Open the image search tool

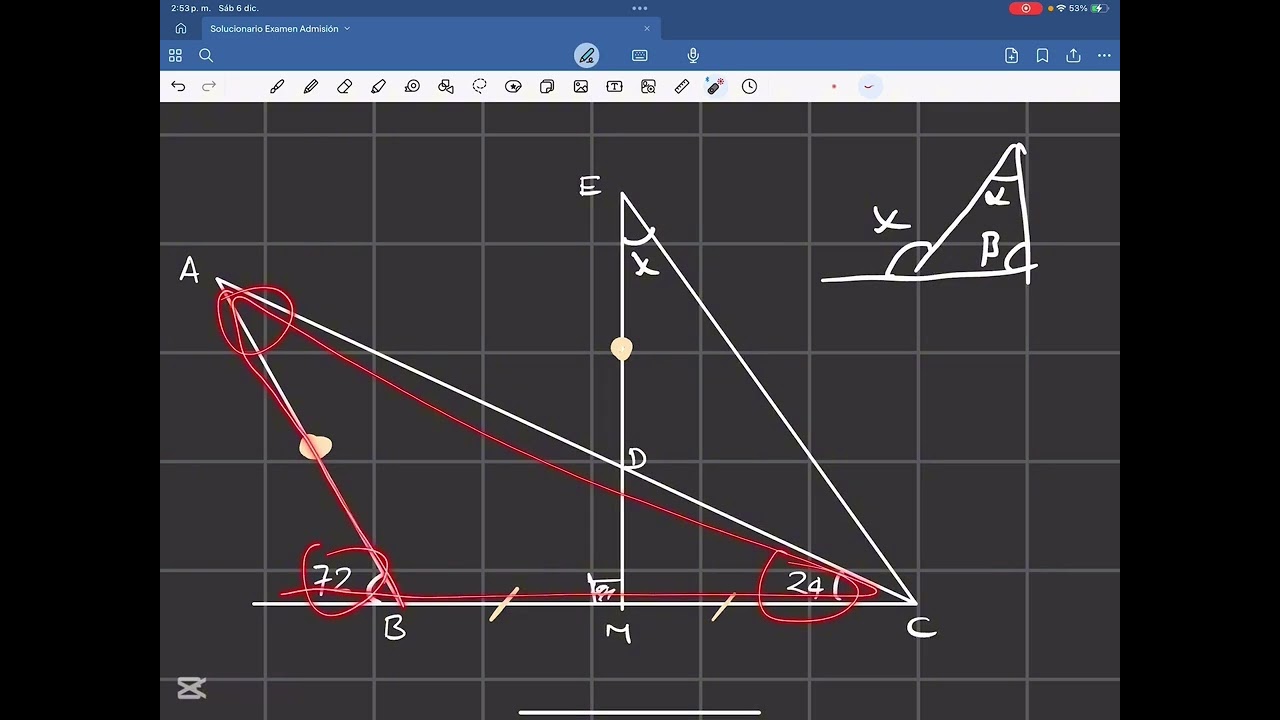point(648,87)
